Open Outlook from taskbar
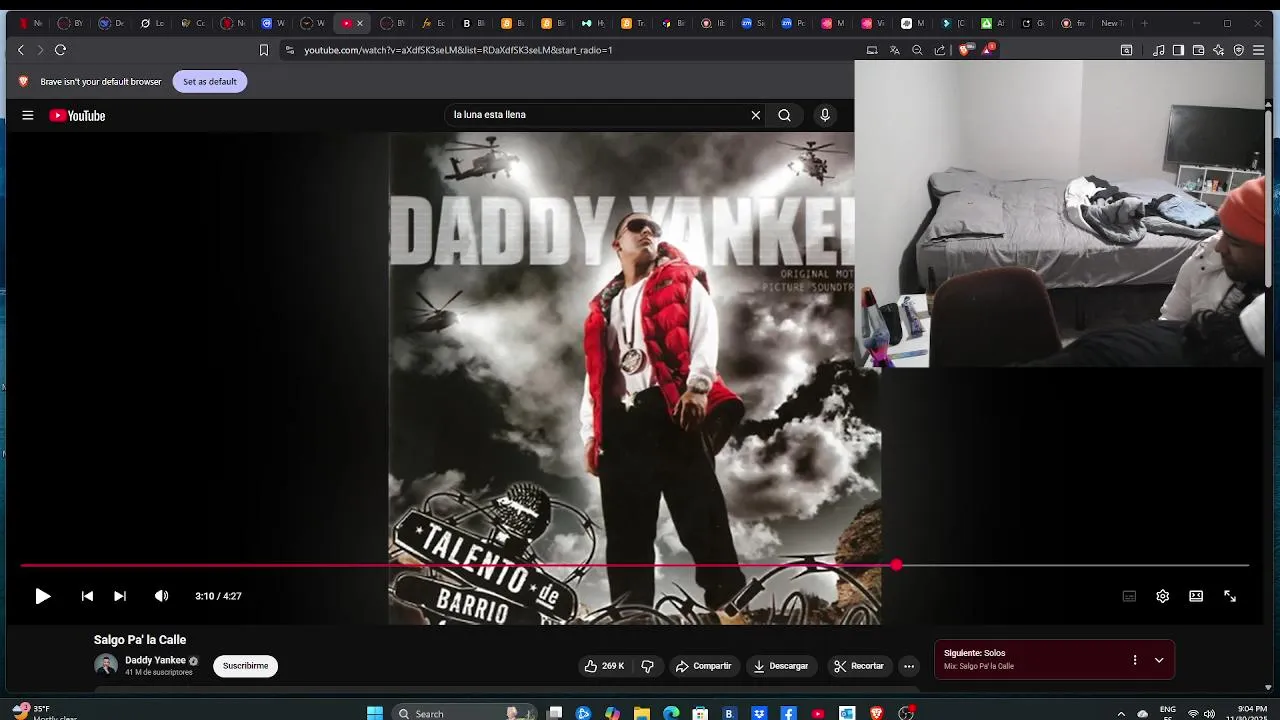This screenshot has height=720, width=1280. (847, 713)
